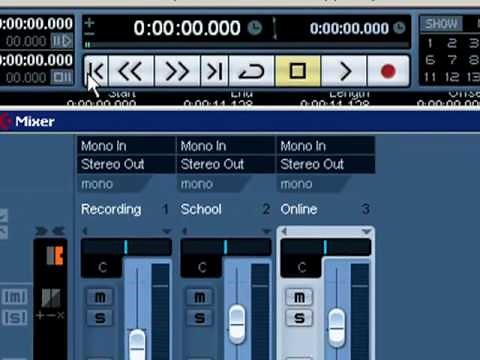Image resolution: width=480 pixels, height=360 pixels.
Task: Click pan value C on Online channel
Action: [x=302, y=267]
